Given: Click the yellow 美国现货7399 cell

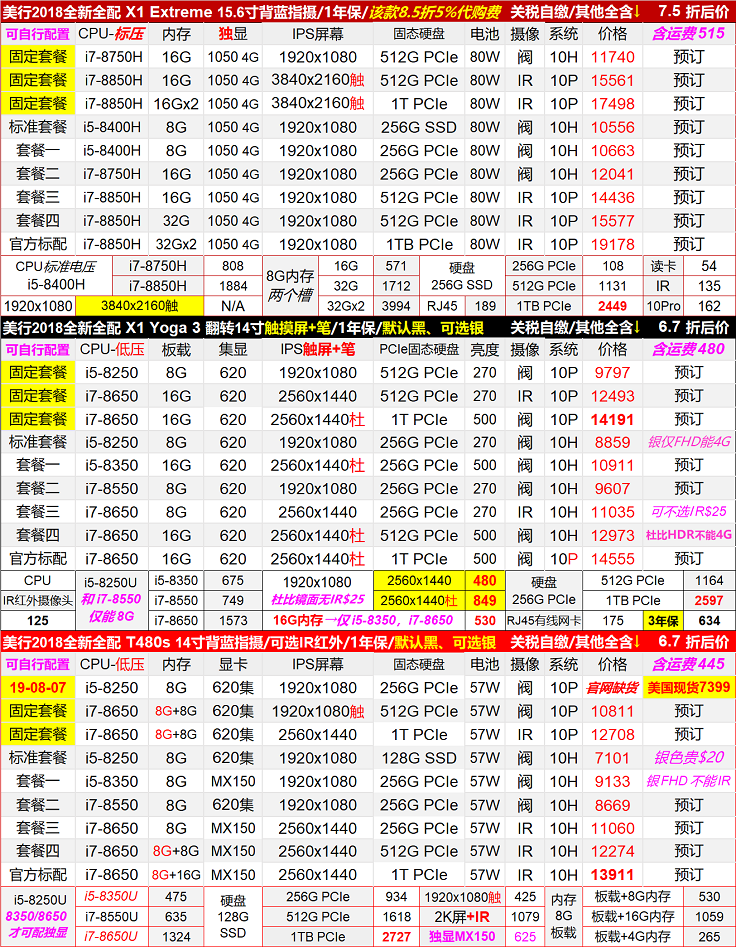Looking at the screenshot, I should point(688,687).
